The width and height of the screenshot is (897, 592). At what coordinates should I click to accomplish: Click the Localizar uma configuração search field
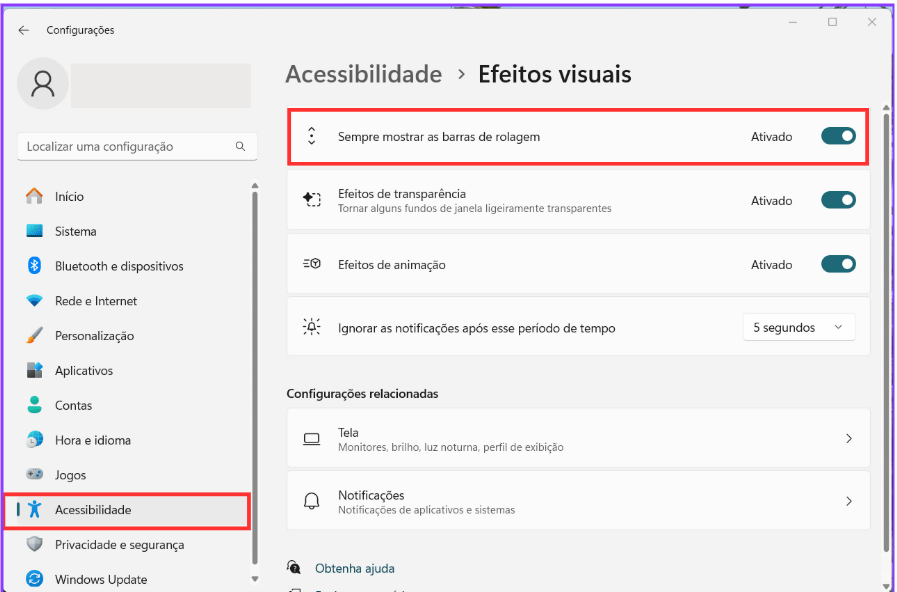[x=130, y=146]
